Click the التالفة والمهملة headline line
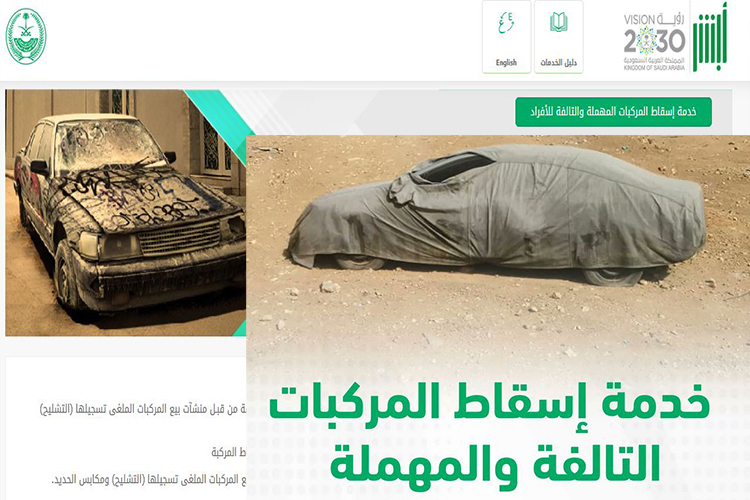This screenshot has height=500, width=750. tap(495, 462)
